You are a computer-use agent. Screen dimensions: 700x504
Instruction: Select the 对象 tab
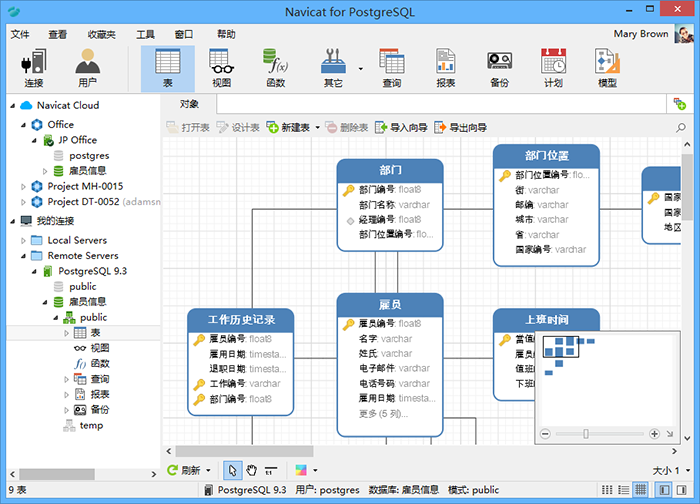pos(189,104)
